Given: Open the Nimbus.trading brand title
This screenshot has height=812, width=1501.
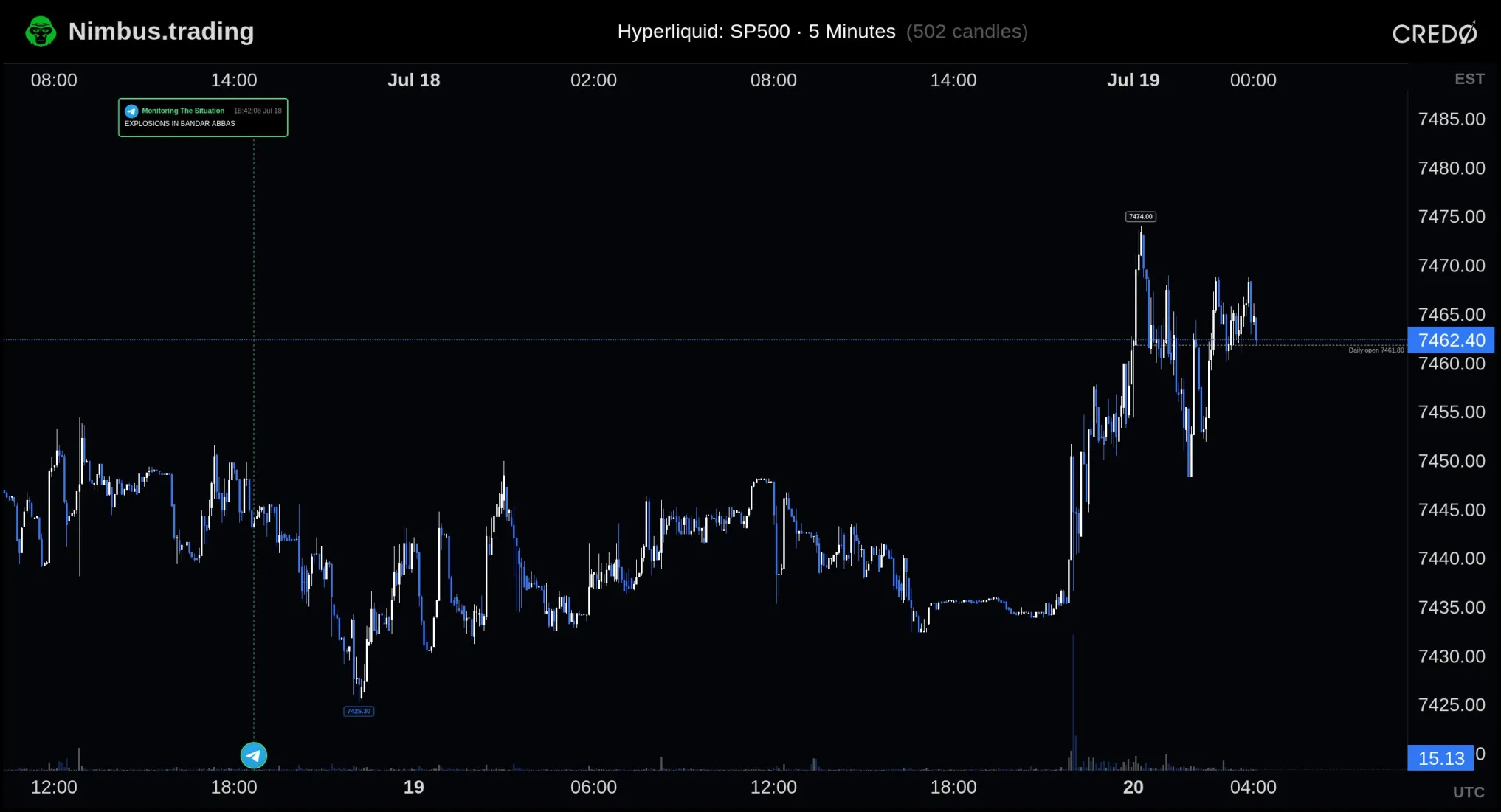Looking at the screenshot, I should tap(161, 31).
